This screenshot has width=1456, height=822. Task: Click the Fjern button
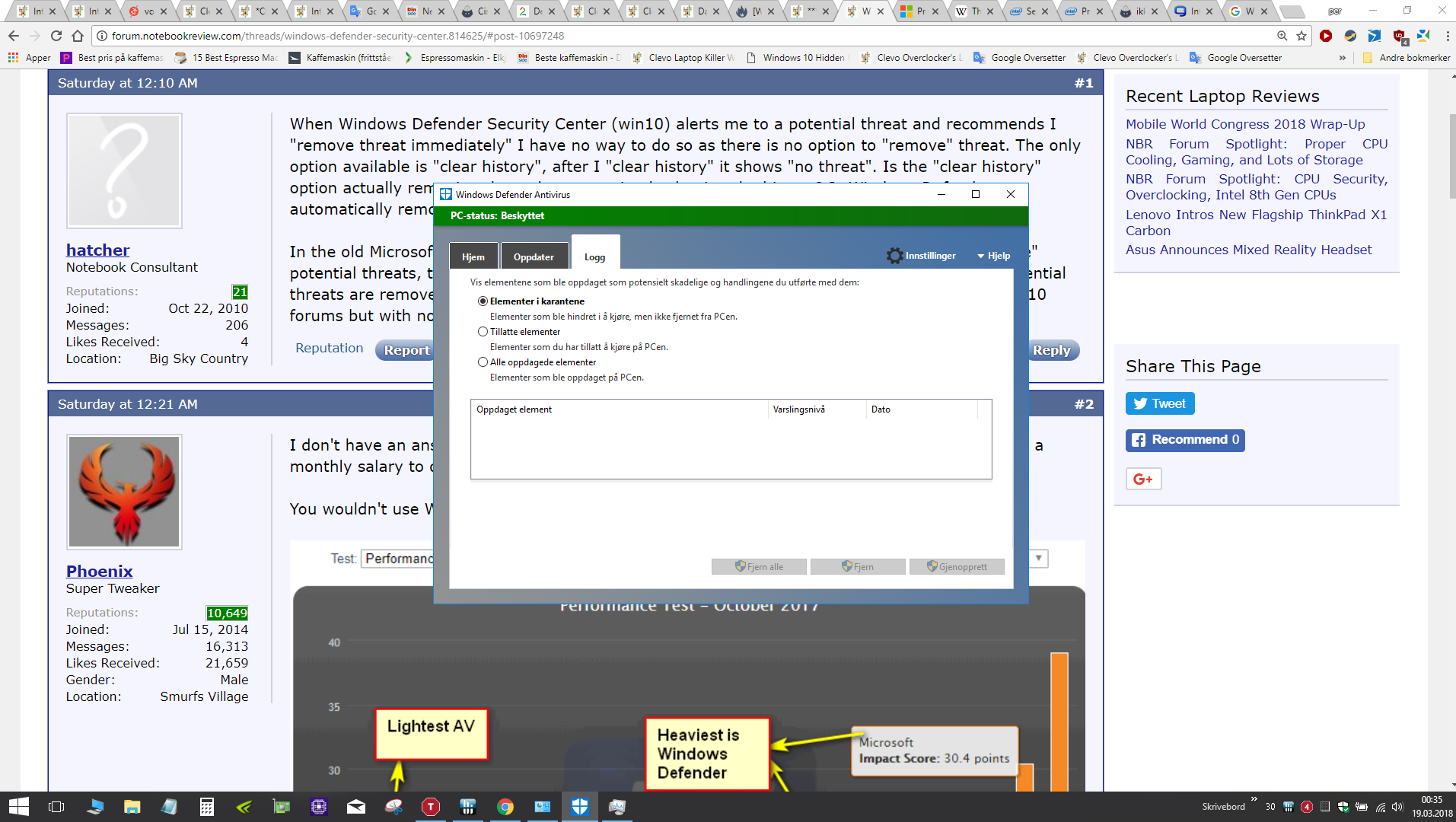858,566
